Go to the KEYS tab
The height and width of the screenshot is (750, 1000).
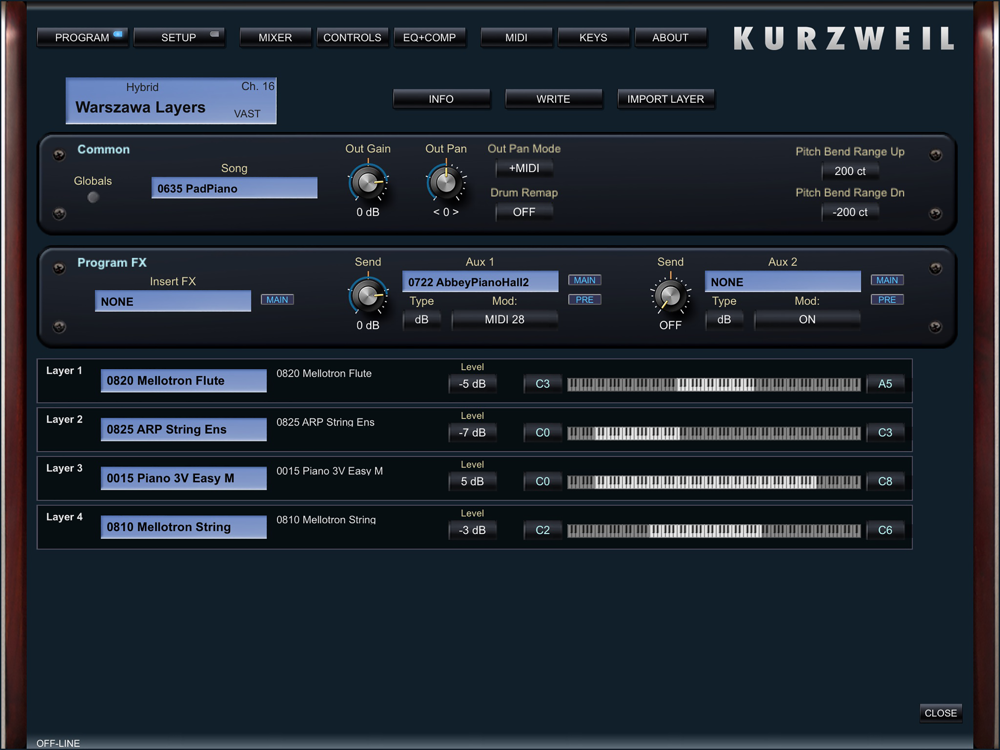[x=593, y=38]
